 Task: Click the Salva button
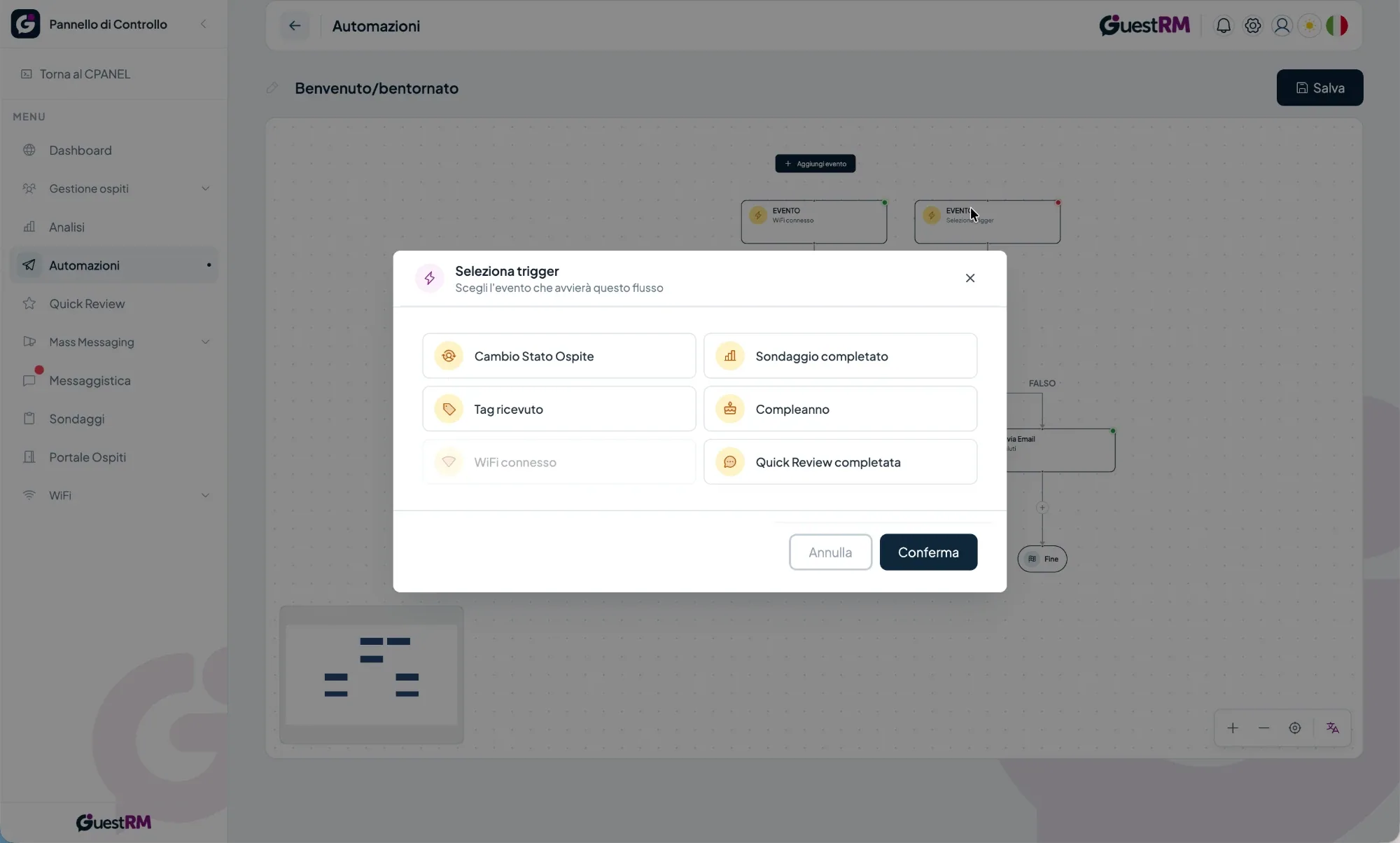(1319, 88)
